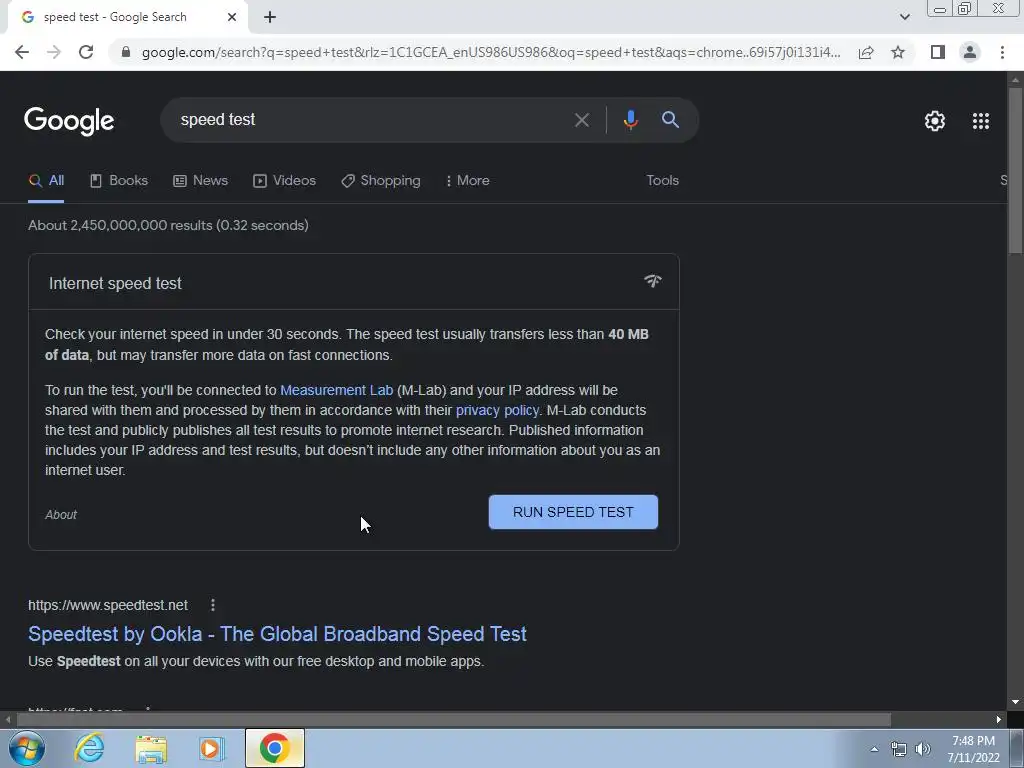Open search Tools
This screenshot has width=1024, height=768.
pyautogui.click(x=662, y=180)
